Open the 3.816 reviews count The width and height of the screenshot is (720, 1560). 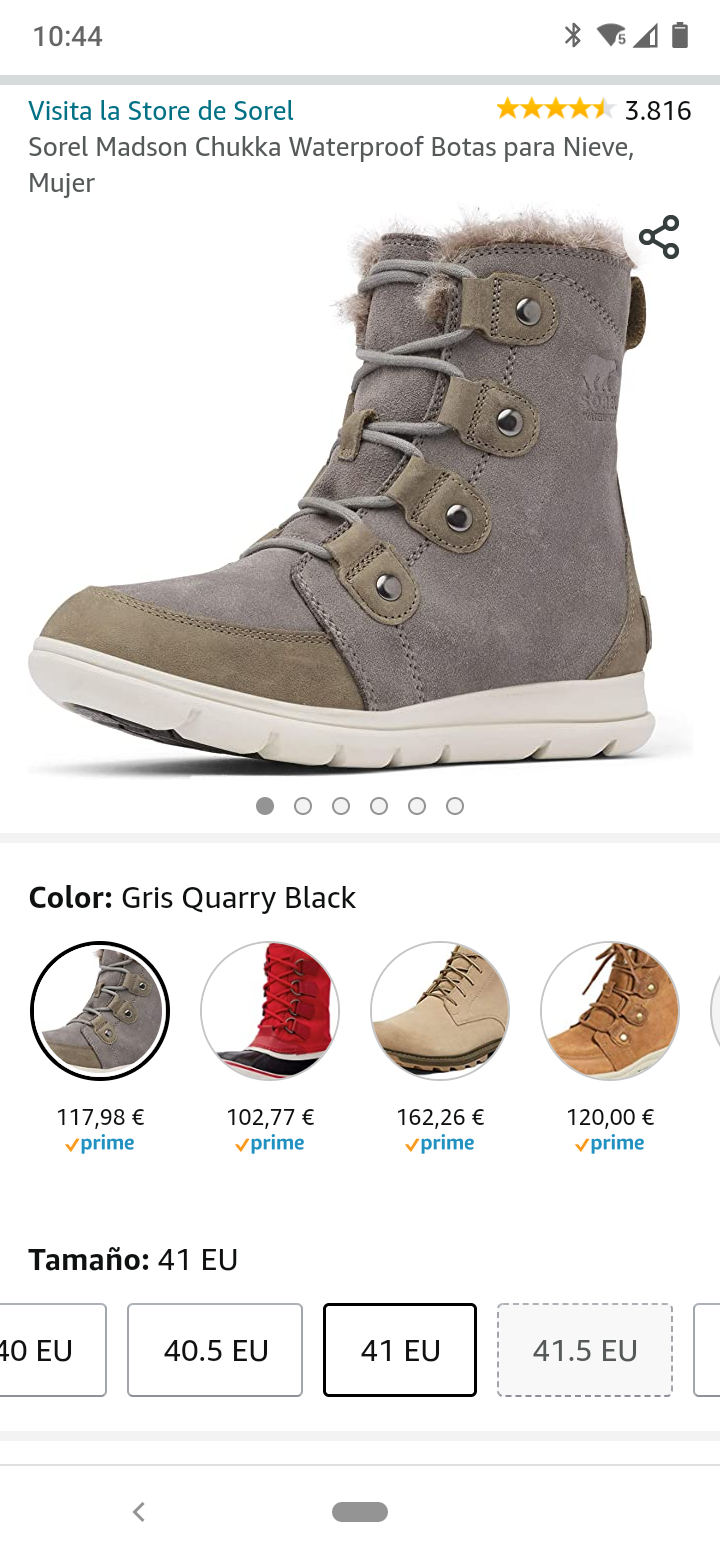[658, 110]
